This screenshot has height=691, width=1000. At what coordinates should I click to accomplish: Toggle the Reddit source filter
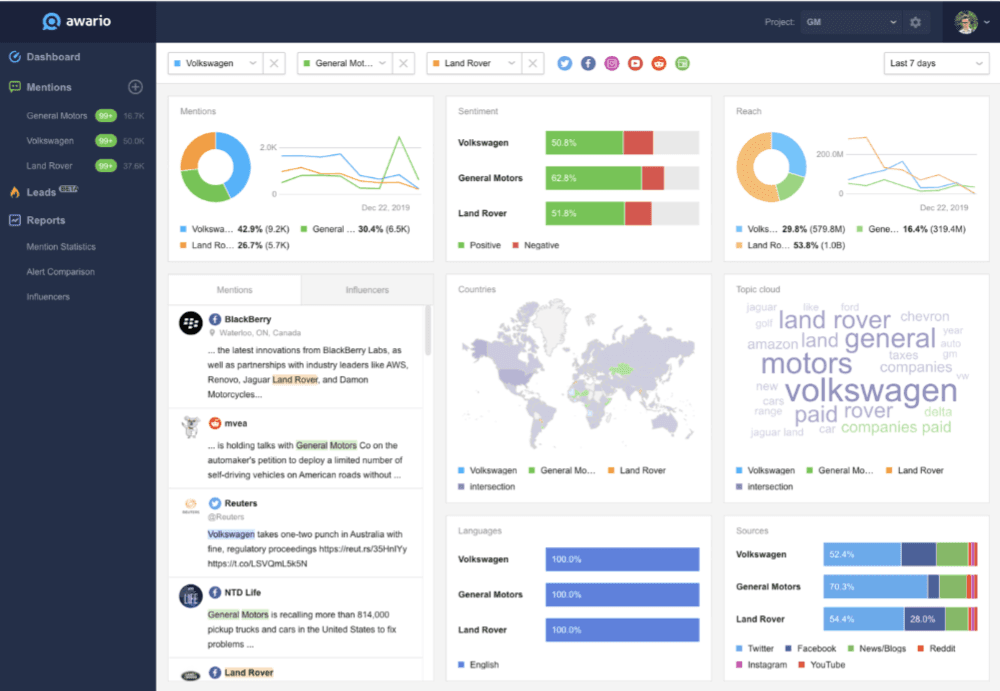(658, 63)
